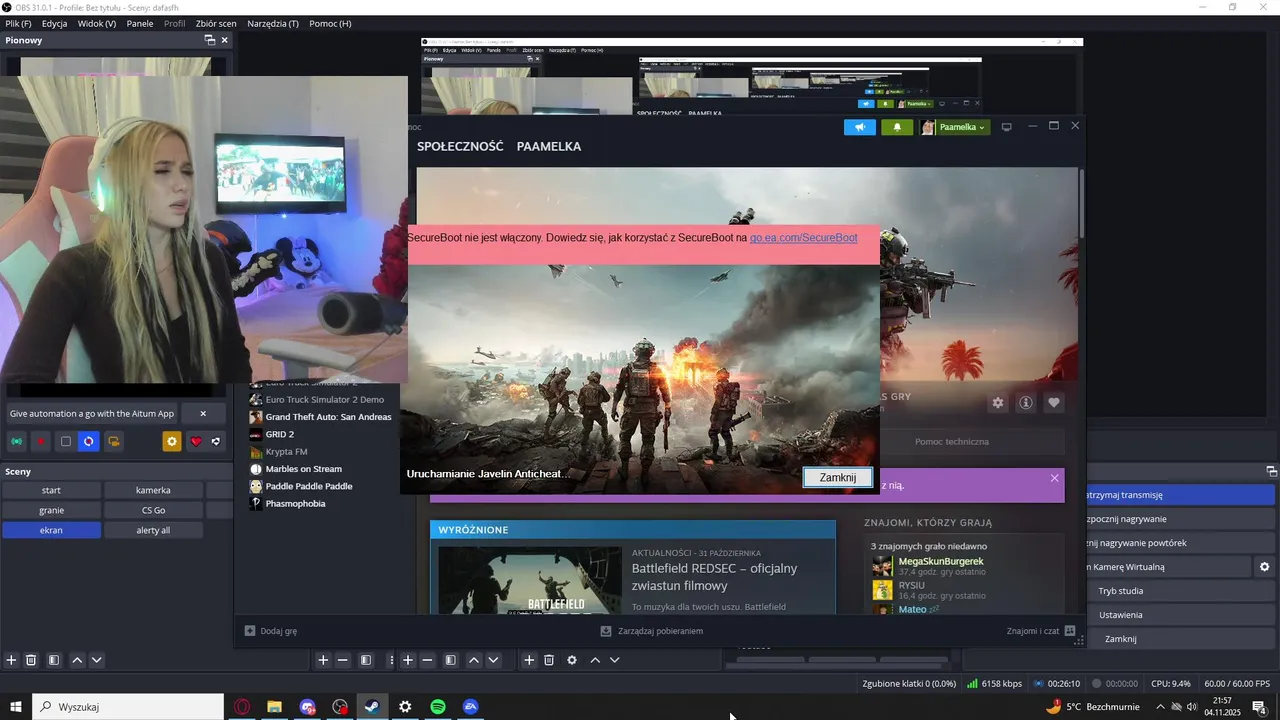Switch to the 'alerty all' scene
The height and width of the screenshot is (720, 1280).
coord(153,530)
